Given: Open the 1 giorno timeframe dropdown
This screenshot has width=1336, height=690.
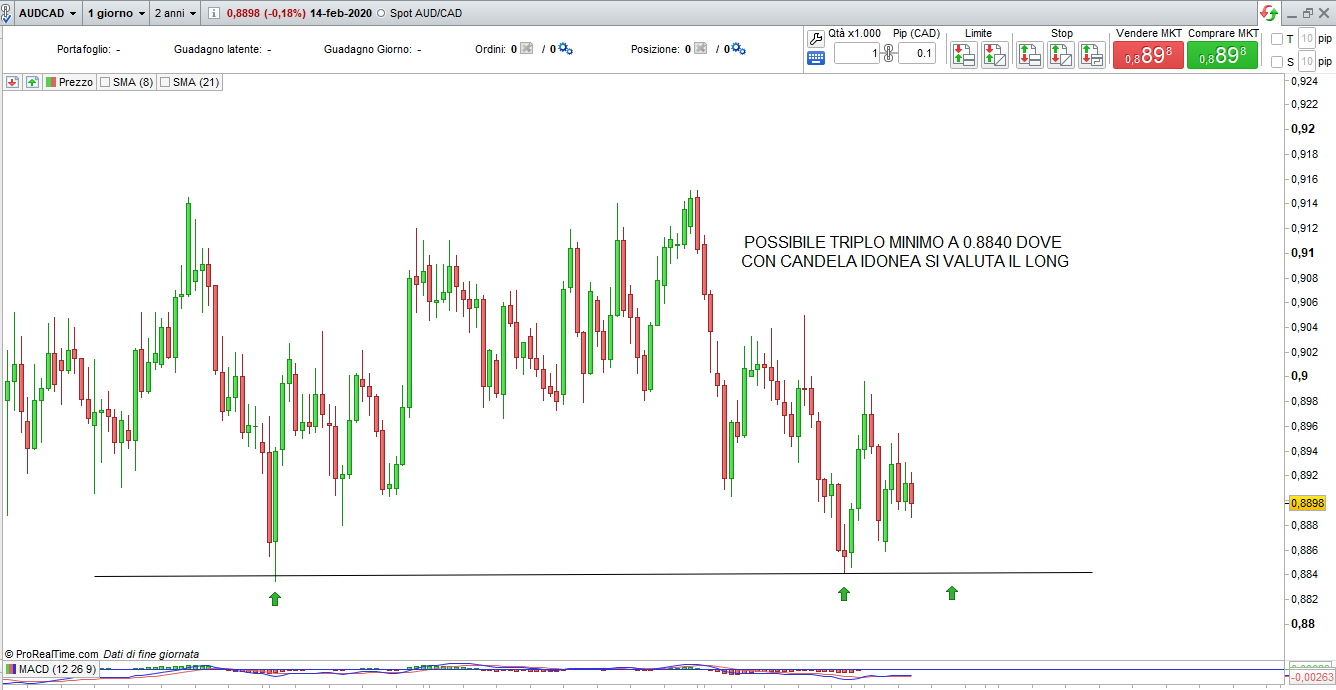Looking at the screenshot, I should (x=116, y=13).
